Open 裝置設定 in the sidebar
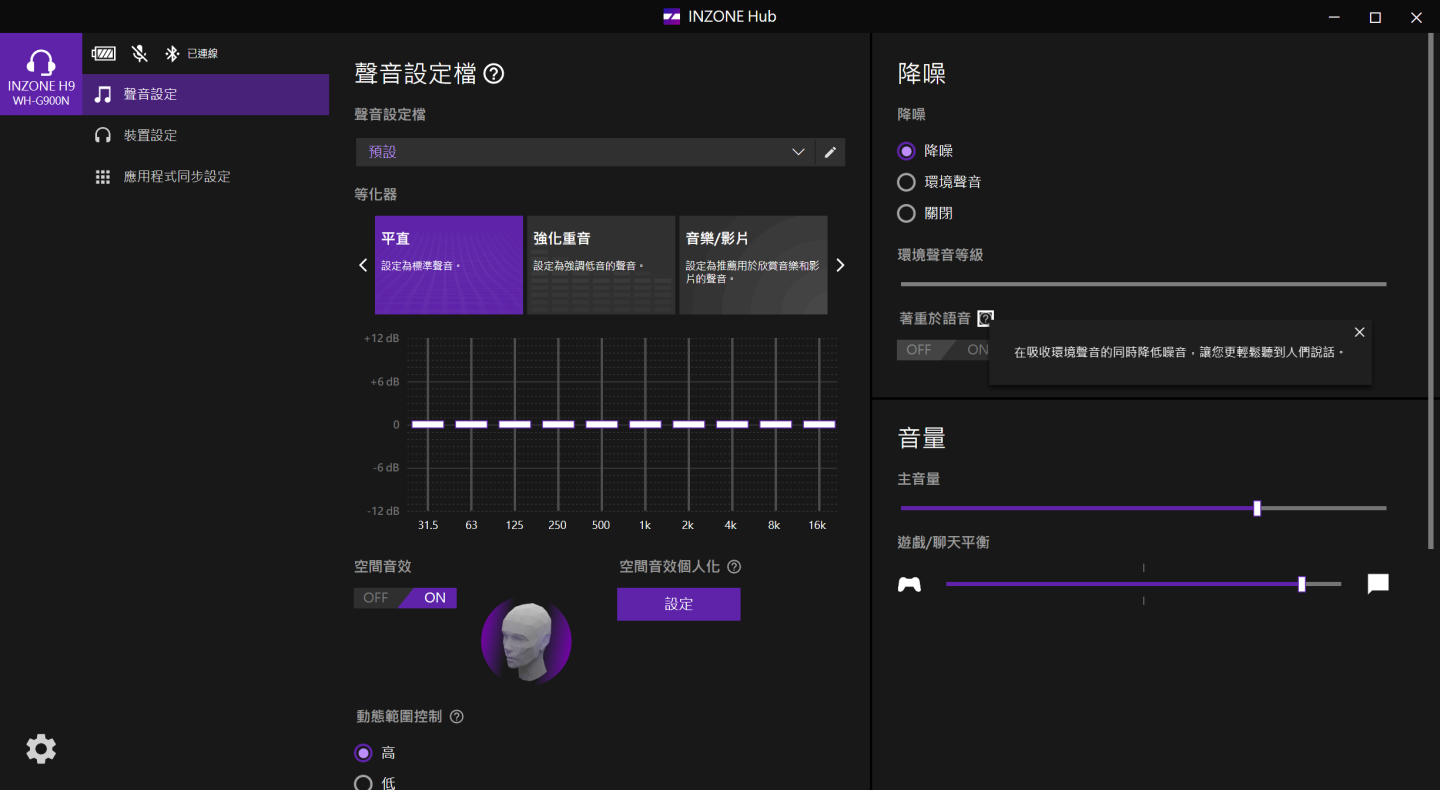The image size is (1440, 790). [x=150, y=135]
